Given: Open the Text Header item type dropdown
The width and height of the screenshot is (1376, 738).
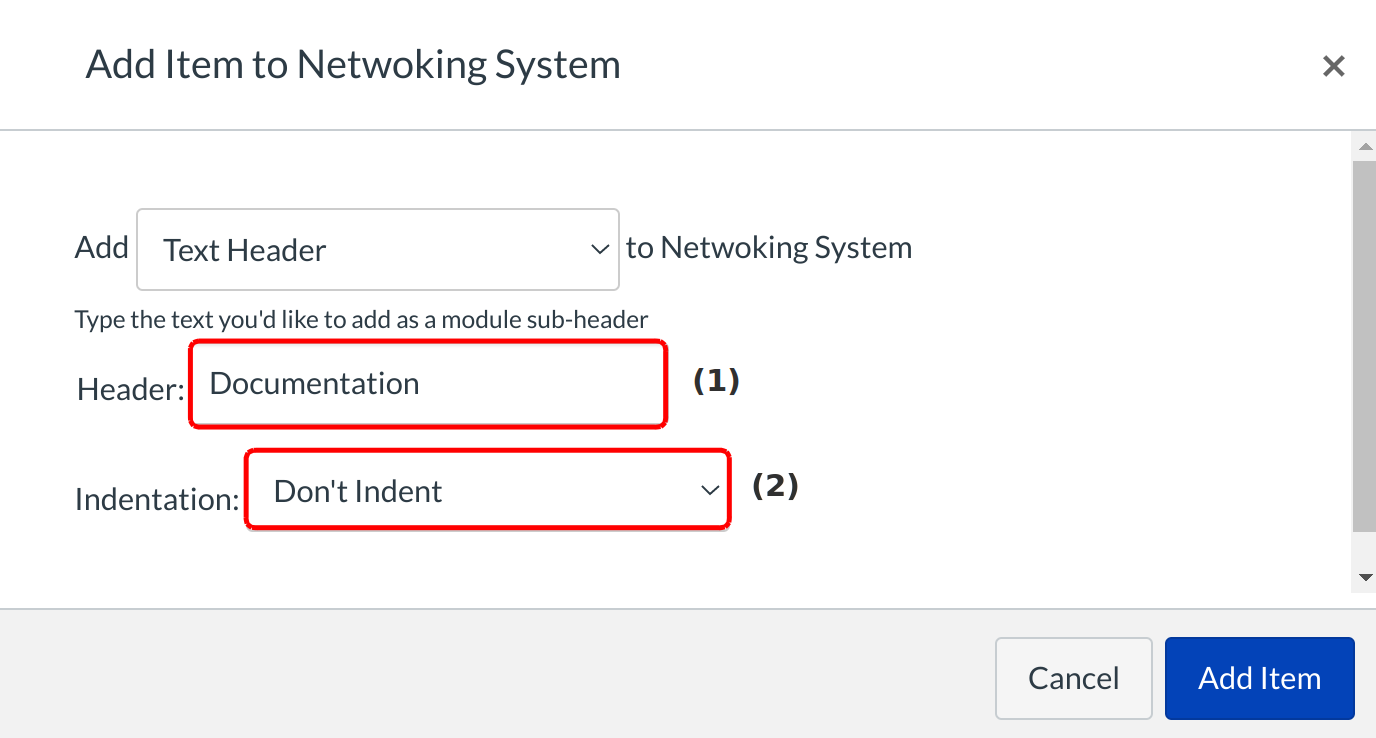Looking at the screenshot, I should click(377, 249).
